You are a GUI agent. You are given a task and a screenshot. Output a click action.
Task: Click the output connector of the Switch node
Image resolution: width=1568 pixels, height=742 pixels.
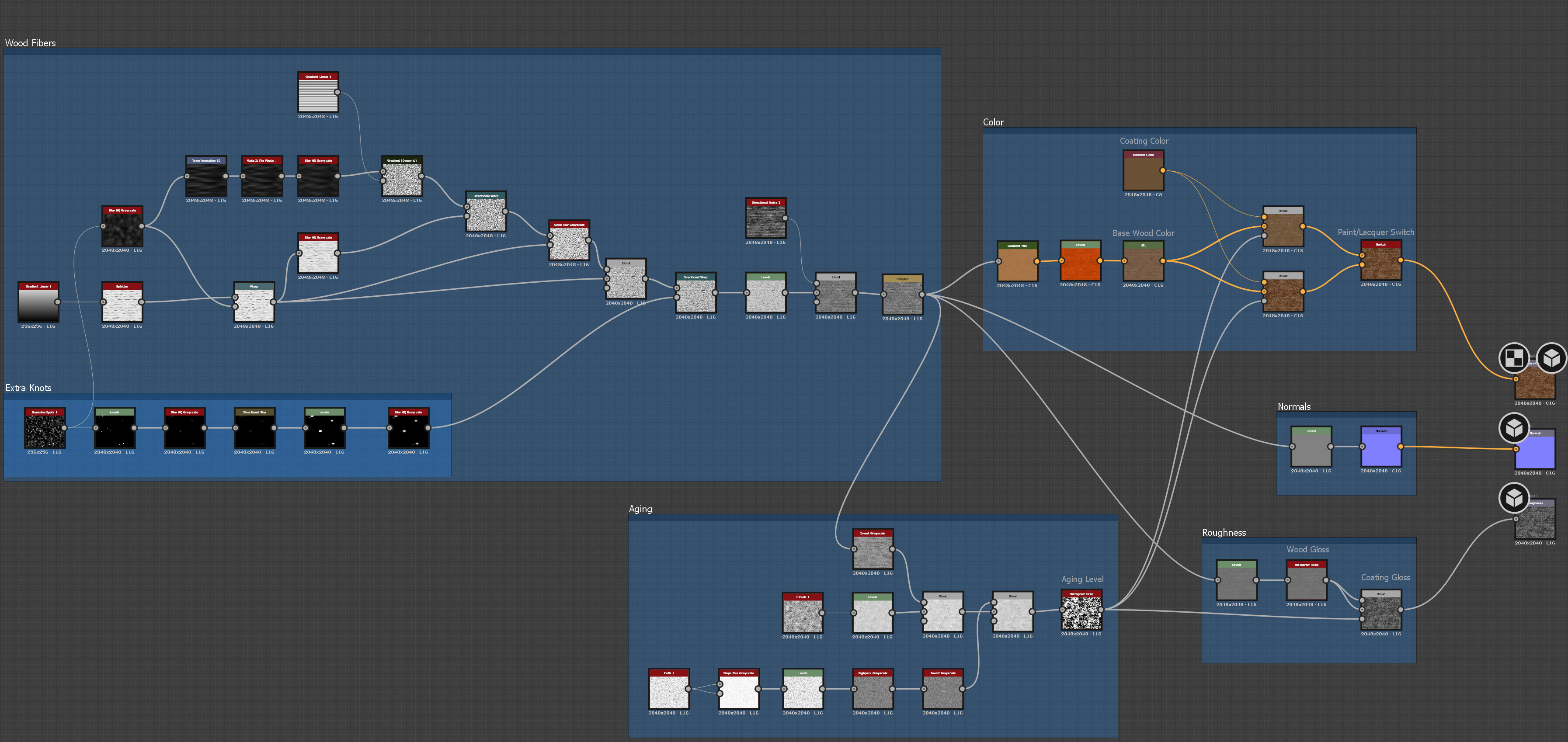coord(1401,260)
